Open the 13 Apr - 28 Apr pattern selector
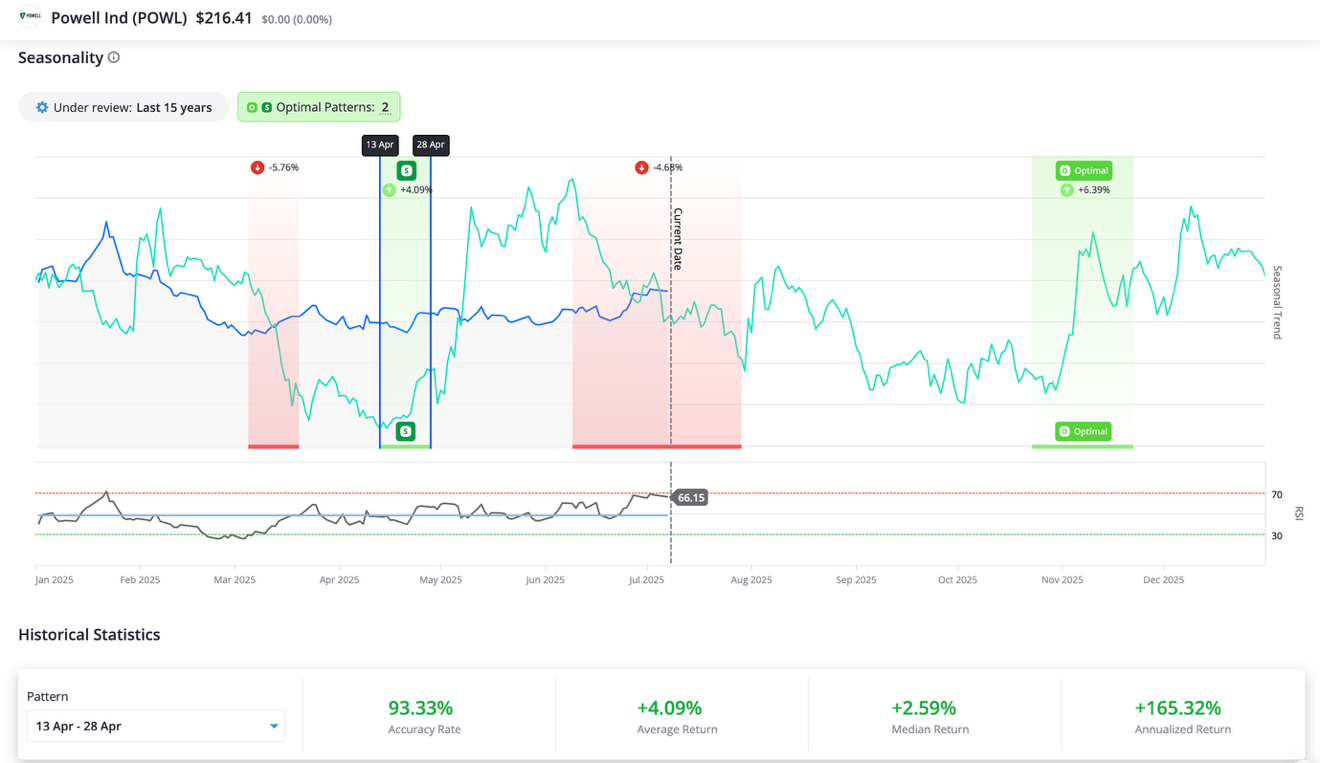1320x763 pixels. pos(155,726)
